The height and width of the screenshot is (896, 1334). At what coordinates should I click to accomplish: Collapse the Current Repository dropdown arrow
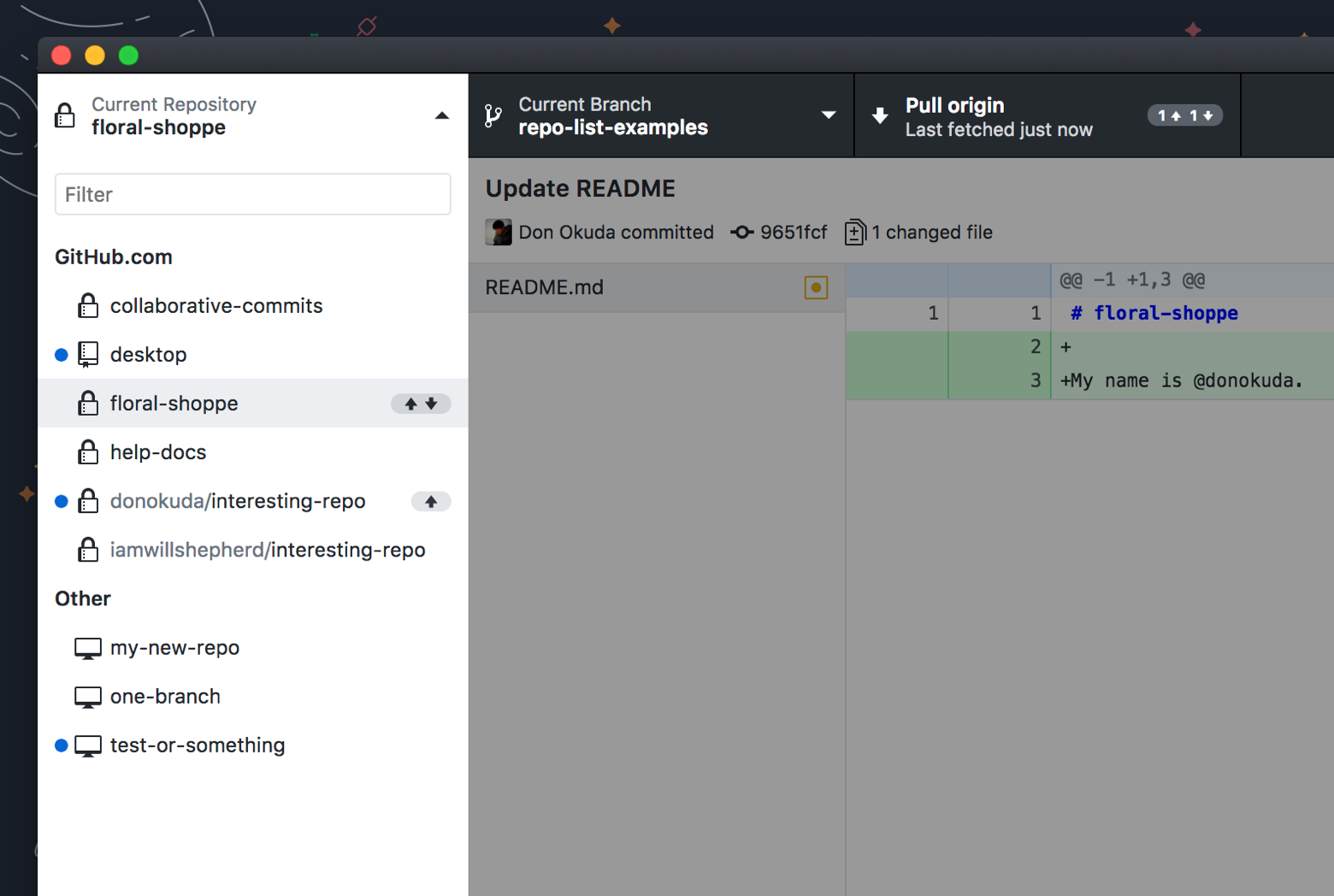click(441, 115)
